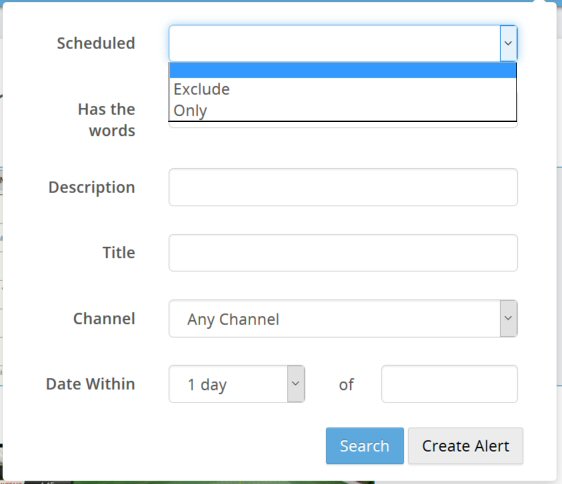Select the blank highlighted Scheduled option

pyautogui.click(x=342, y=70)
